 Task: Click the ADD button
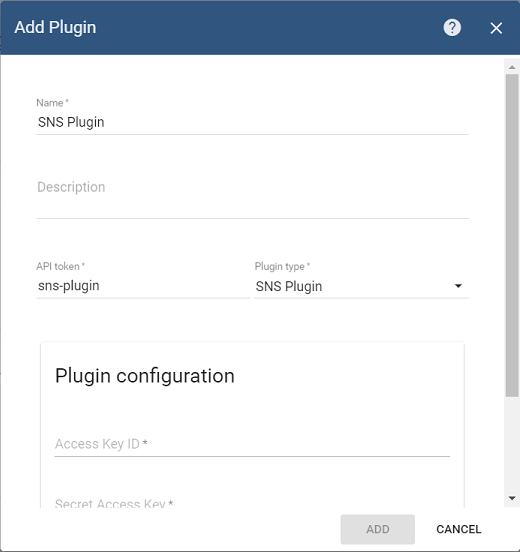pos(377,529)
